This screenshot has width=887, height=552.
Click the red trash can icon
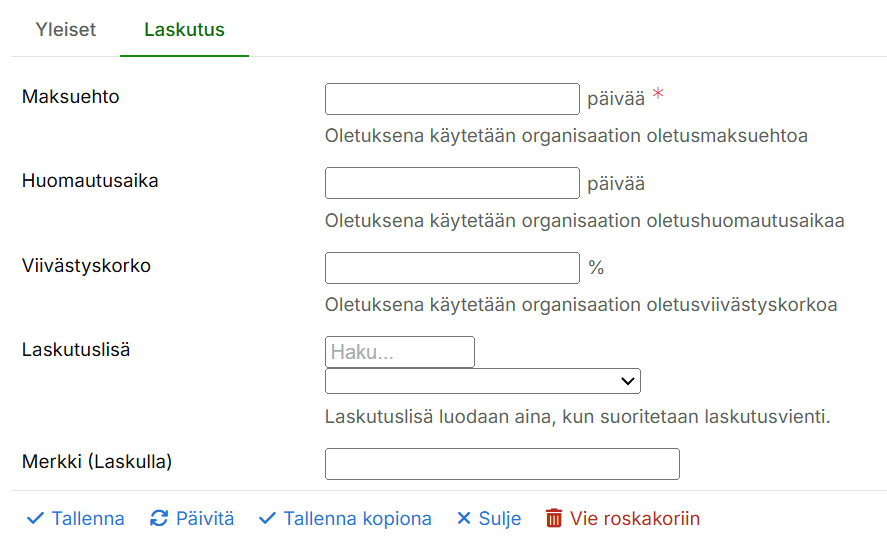coord(554,518)
